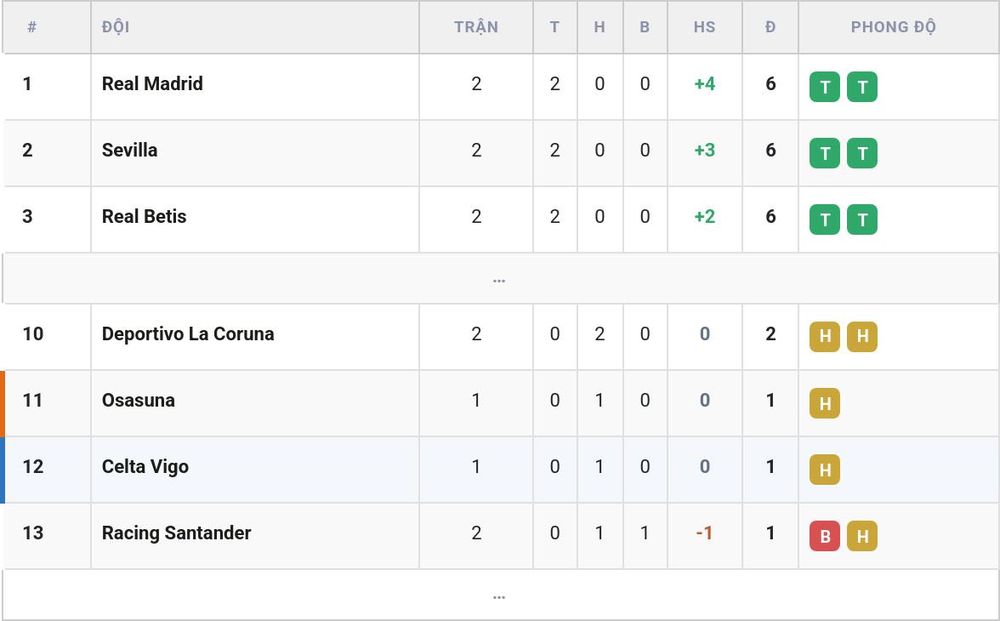Sort by the Đ points column header
This screenshot has height=621, width=1000.
pyautogui.click(x=770, y=27)
